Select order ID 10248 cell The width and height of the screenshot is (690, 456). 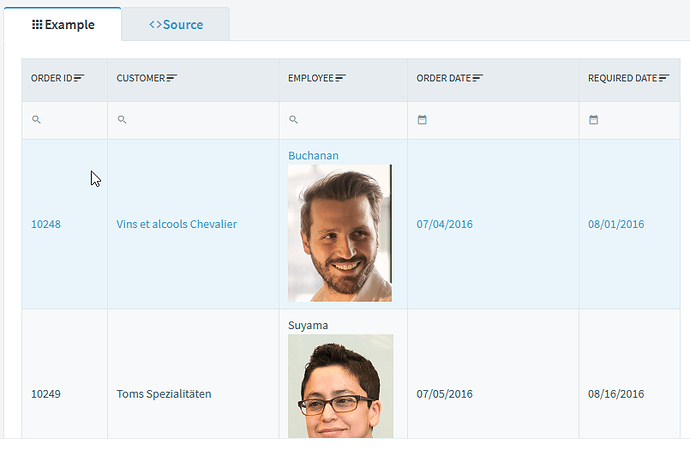point(65,224)
